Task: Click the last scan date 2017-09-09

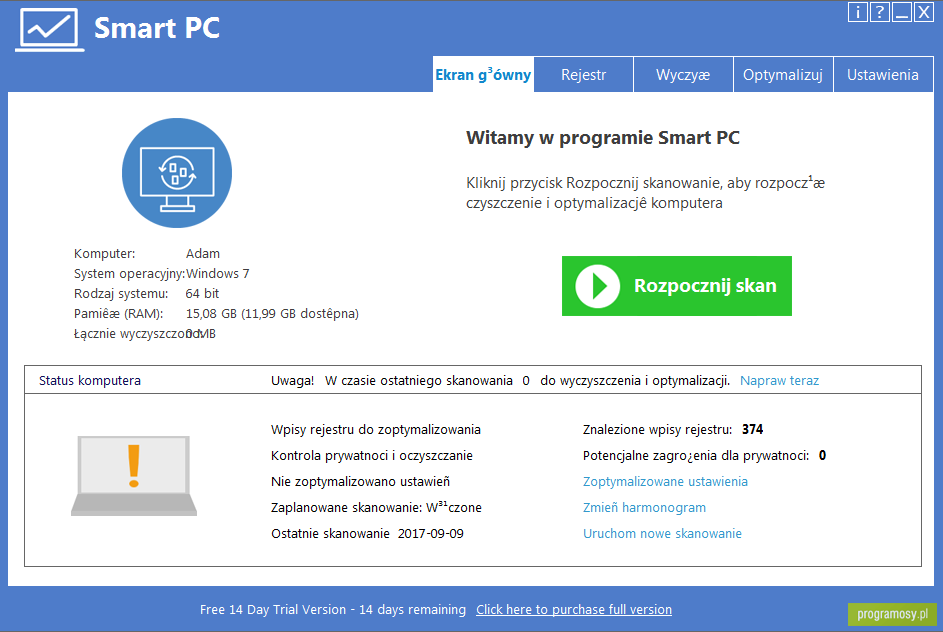Action: tap(431, 534)
